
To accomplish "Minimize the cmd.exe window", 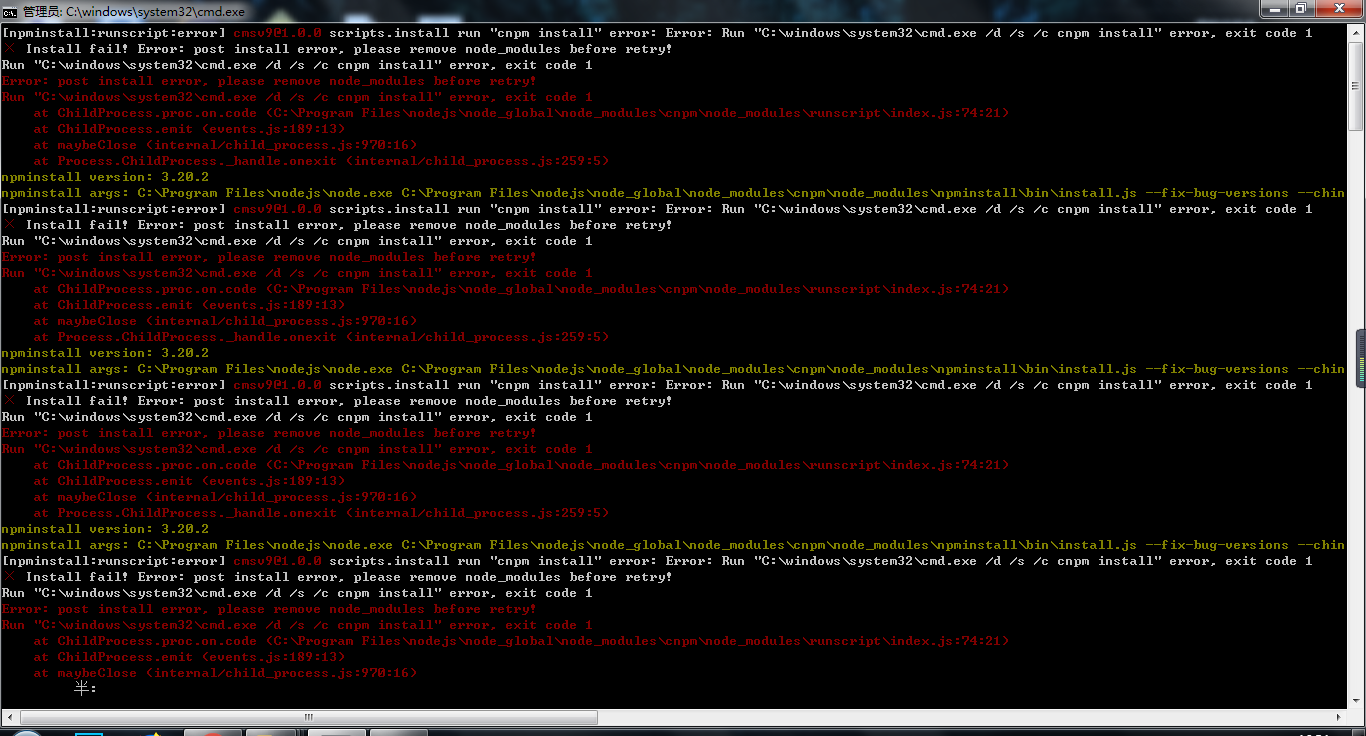I will pyautogui.click(x=1273, y=9).
